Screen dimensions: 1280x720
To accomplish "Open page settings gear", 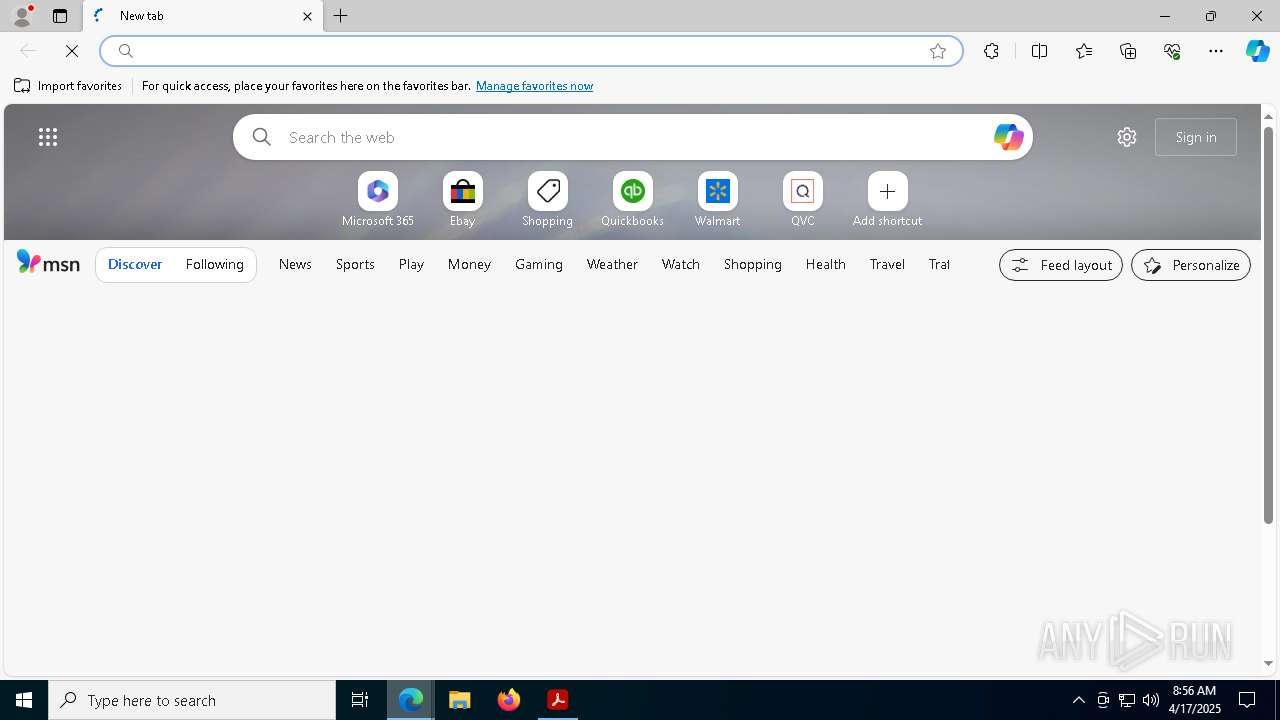I will pos(1127,137).
